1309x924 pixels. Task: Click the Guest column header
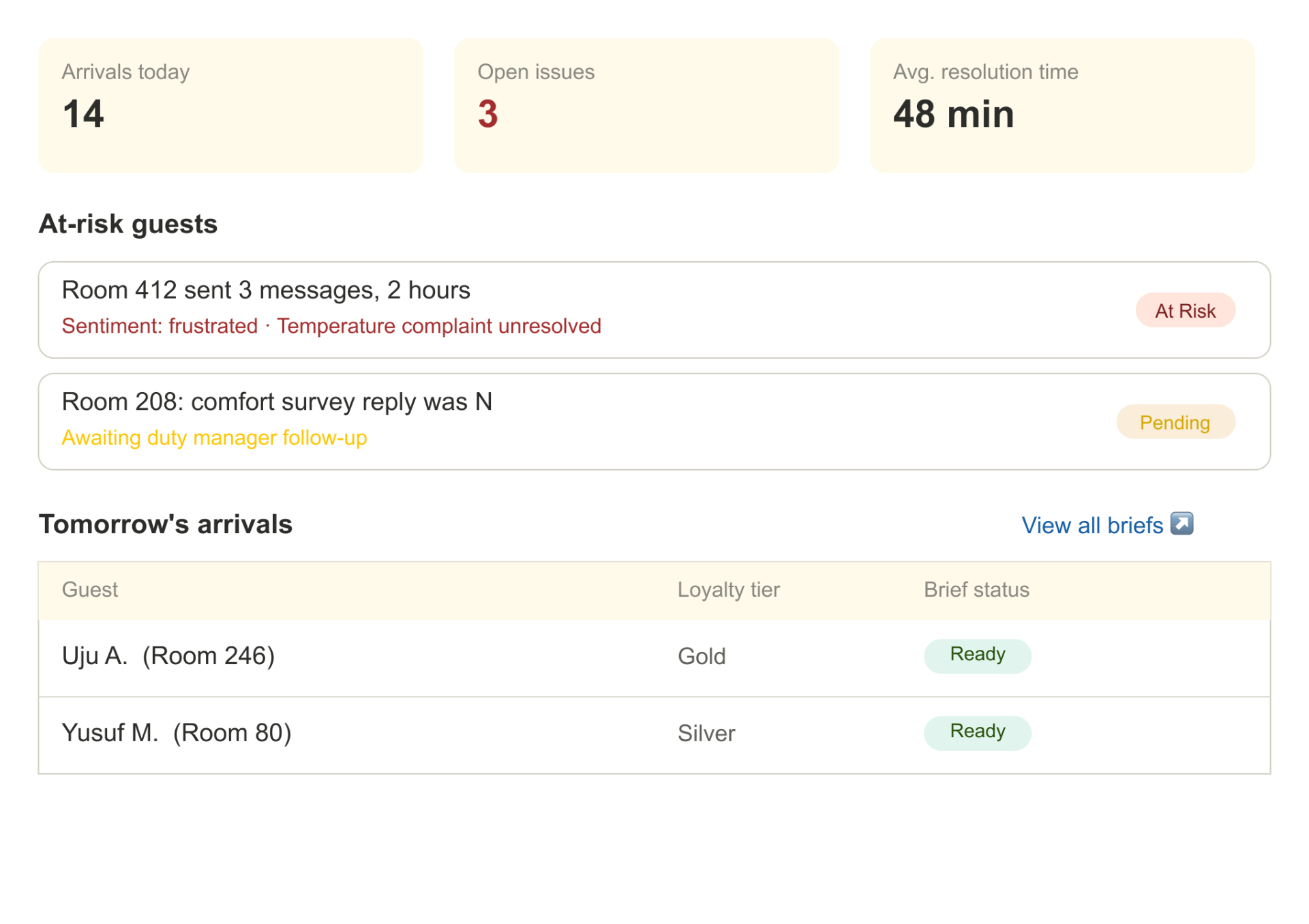tap(90, 590)
